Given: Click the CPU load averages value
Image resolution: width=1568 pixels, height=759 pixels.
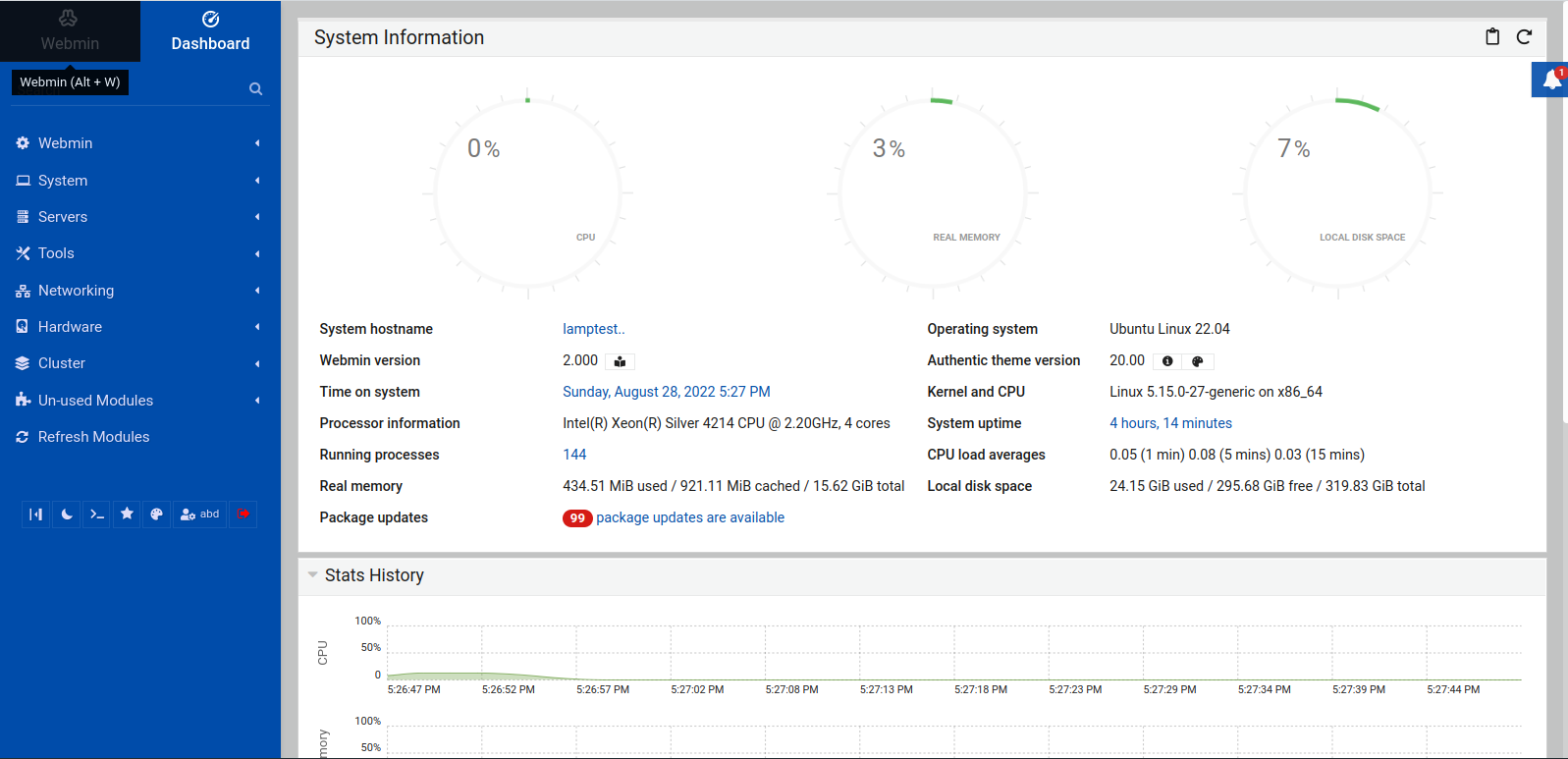Looking at the screenshot, I should 1237,455.
